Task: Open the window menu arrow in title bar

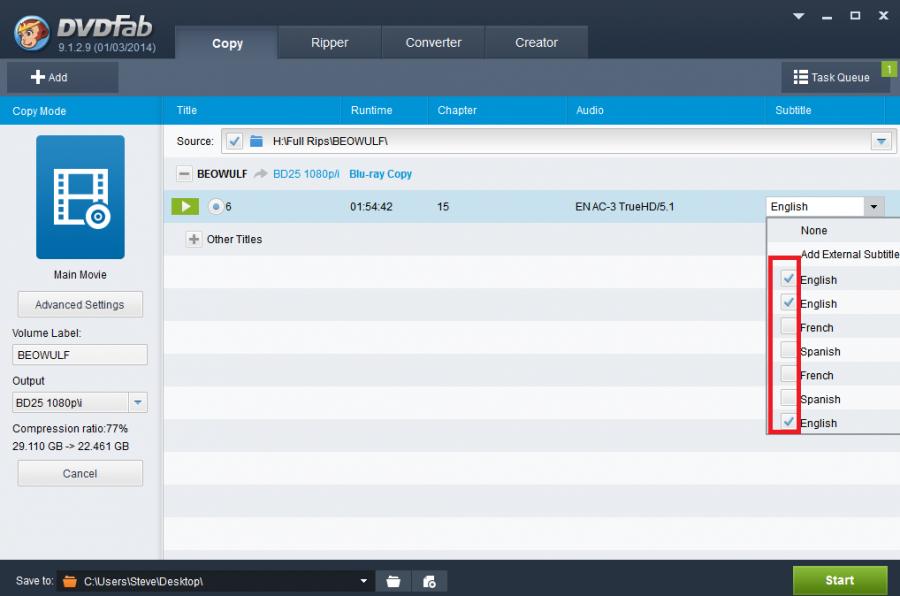Action: pos(799,16)
